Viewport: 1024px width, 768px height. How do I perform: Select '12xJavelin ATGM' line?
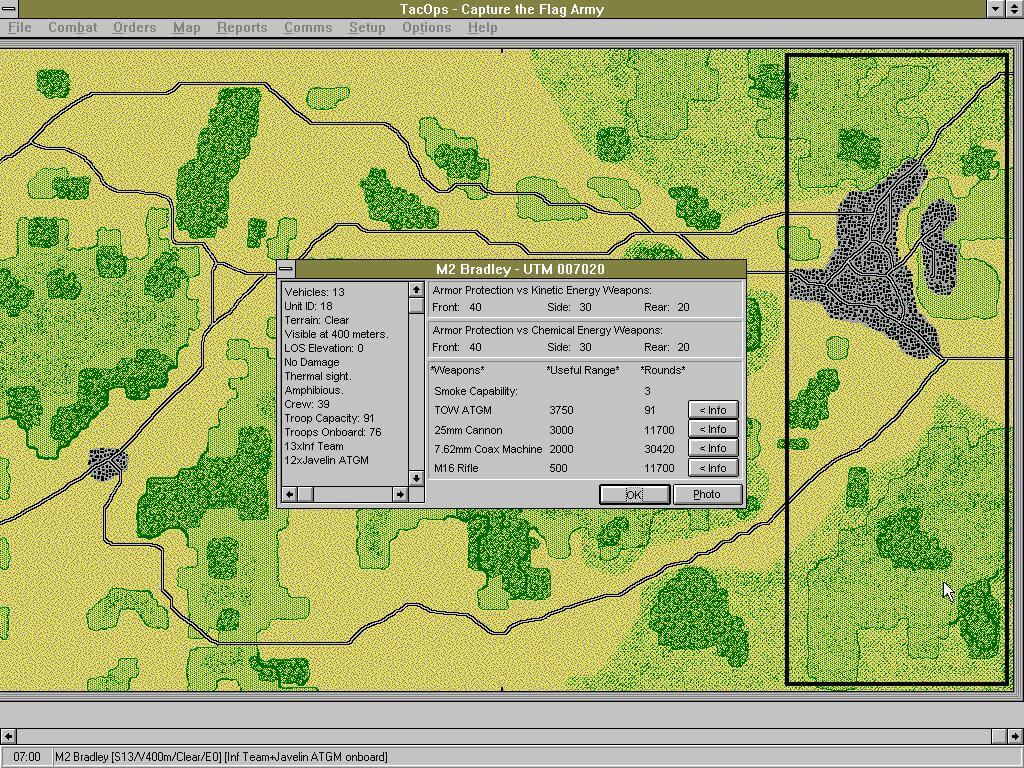pyautogui.click(x=326, y=460)
